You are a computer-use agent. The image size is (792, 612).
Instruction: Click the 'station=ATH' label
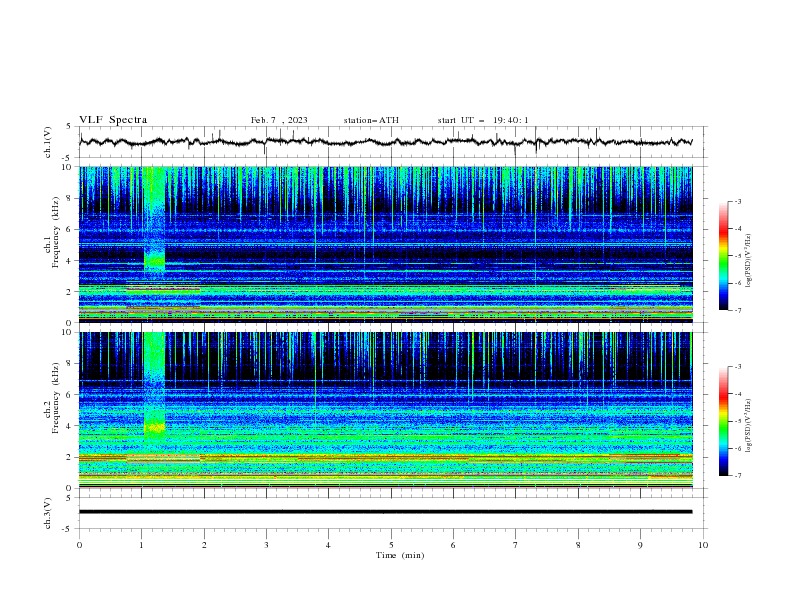pyautogui.click(x=371, y=120)
